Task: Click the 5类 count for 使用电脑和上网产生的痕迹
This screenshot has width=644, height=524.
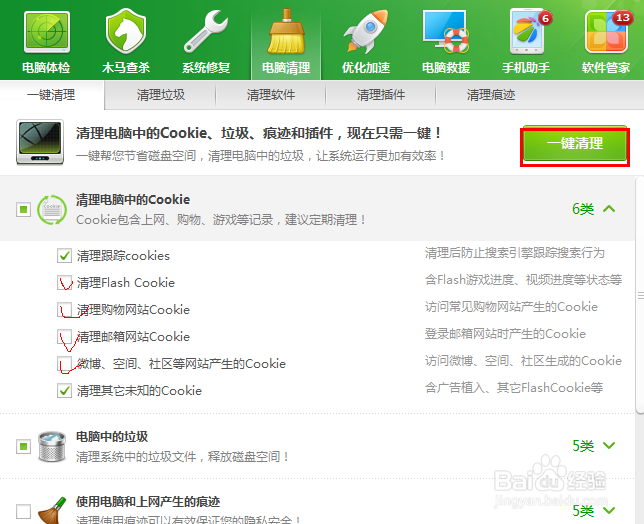Action: 583,511
